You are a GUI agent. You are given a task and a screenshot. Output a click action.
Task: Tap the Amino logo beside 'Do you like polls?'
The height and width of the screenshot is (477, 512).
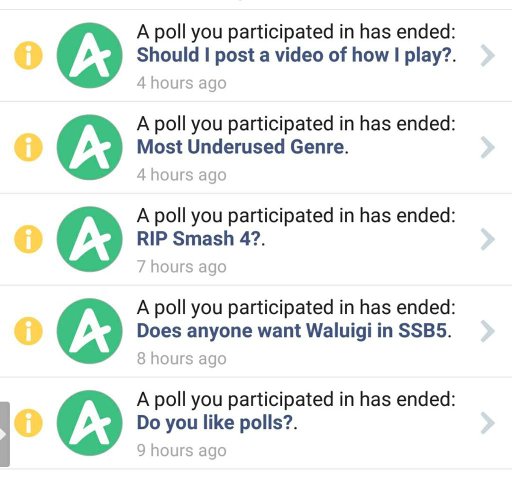89,423
